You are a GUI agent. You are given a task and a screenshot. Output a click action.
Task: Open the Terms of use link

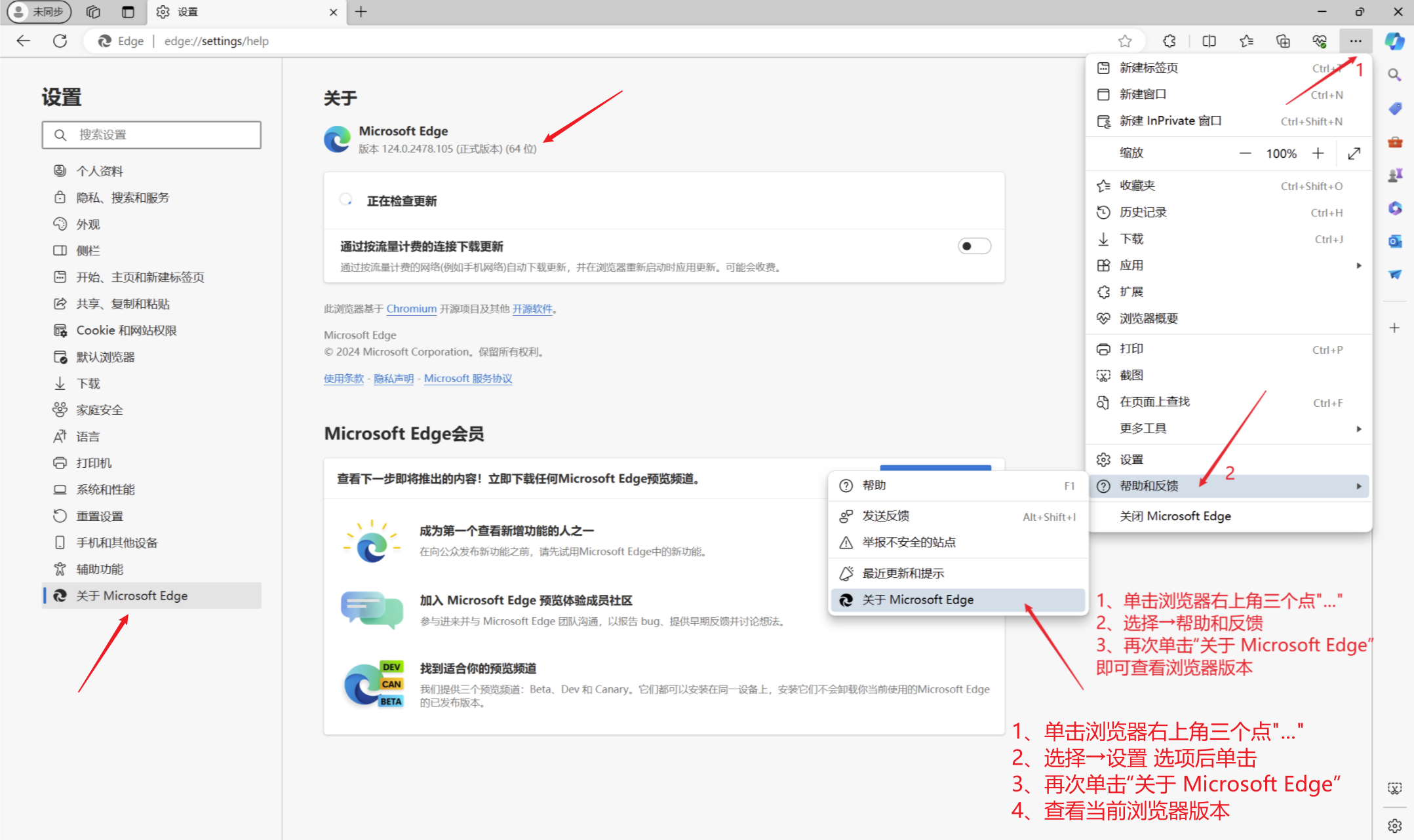click(x=344, y=379)
